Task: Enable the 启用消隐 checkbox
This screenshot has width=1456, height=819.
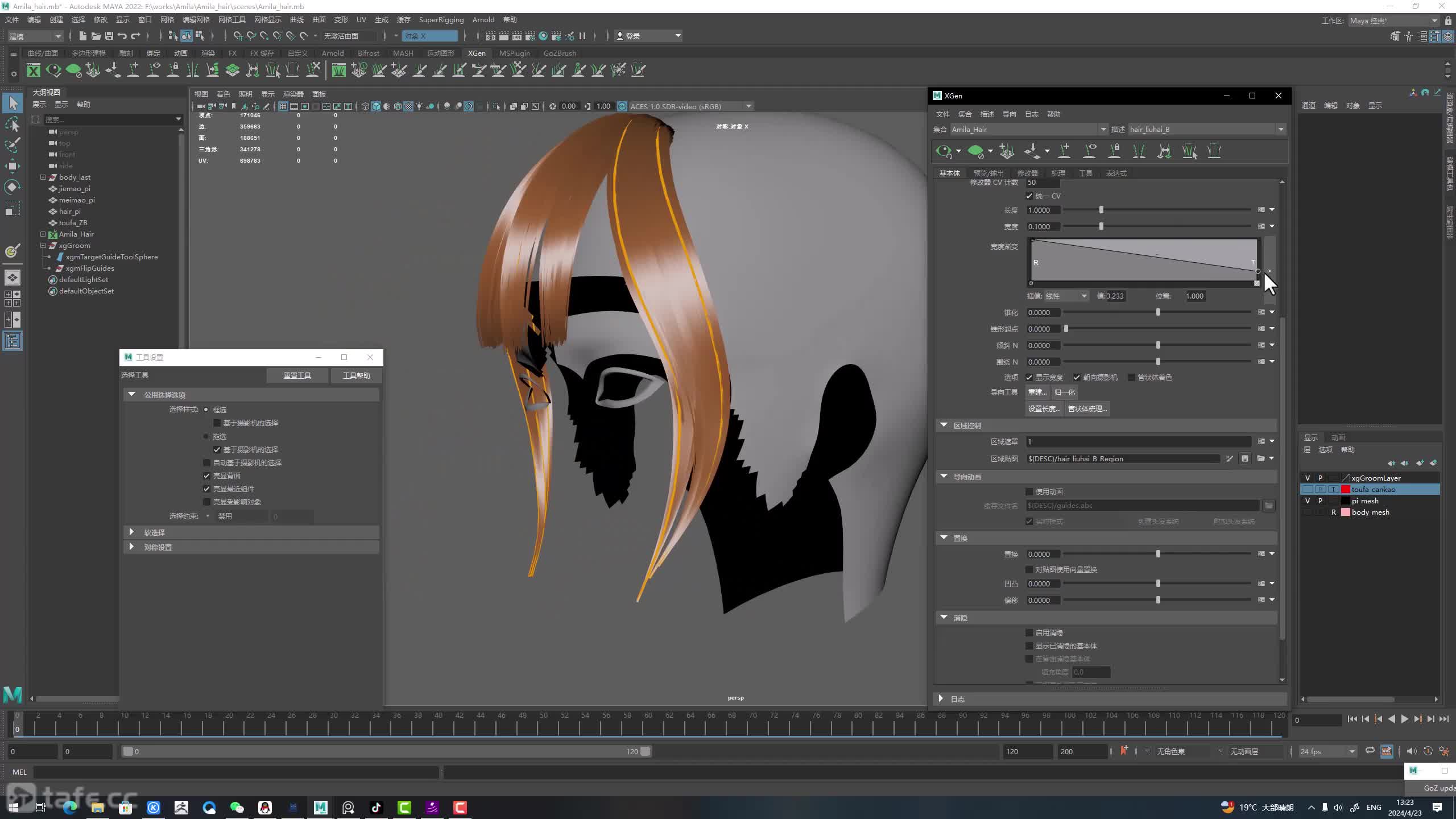Action: tap(1029, 632)
